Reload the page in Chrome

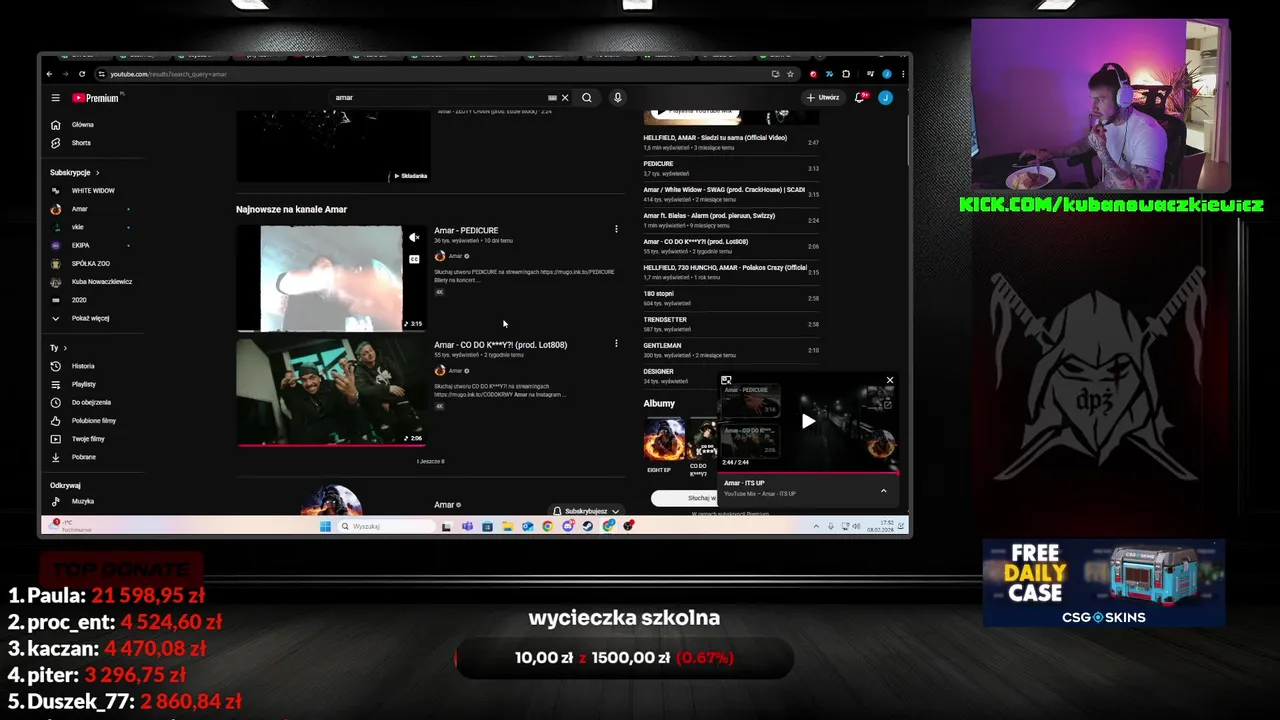pyautogui.click(x=82, y=74)
